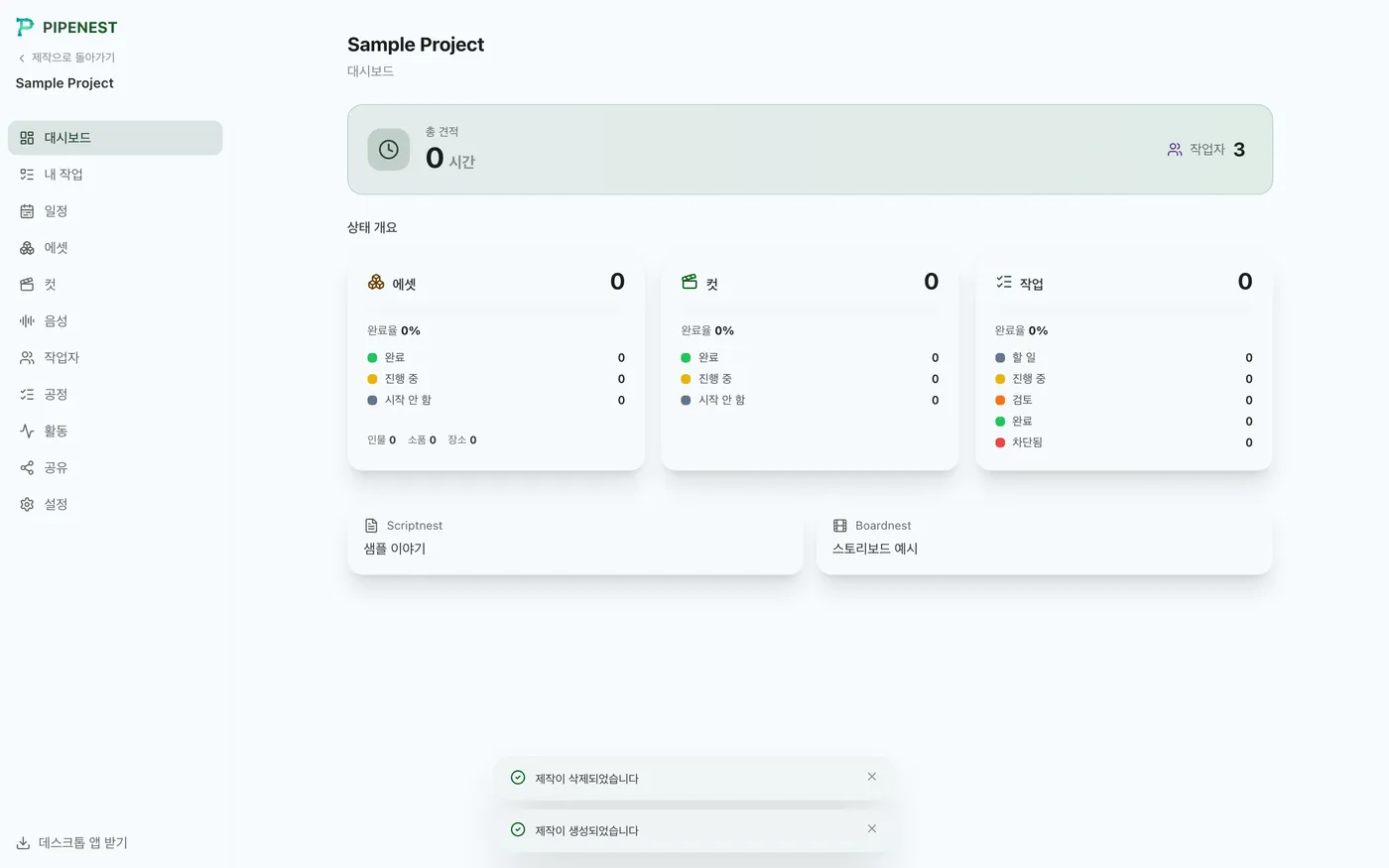Click the 인물 0 count in 에셋 card
This screenshot has height=868, width=1389.
[x=381, y=440]
